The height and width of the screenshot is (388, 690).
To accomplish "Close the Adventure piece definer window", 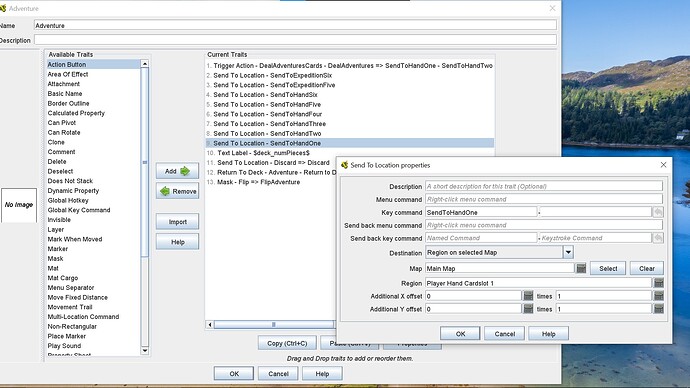I will (x=552, y=8).
